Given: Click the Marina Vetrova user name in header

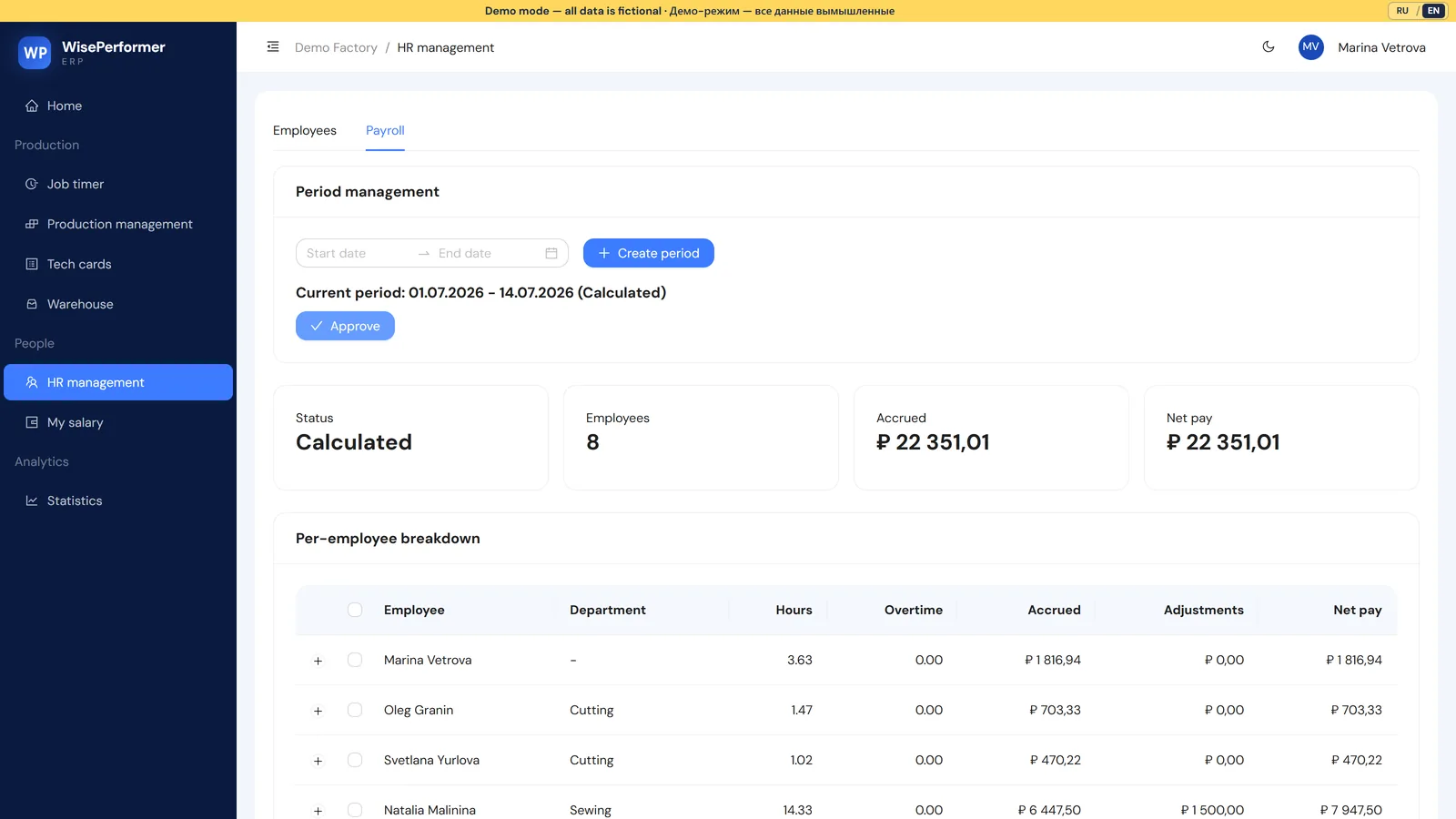Looking at the screenshot, I should [1381, 47].
